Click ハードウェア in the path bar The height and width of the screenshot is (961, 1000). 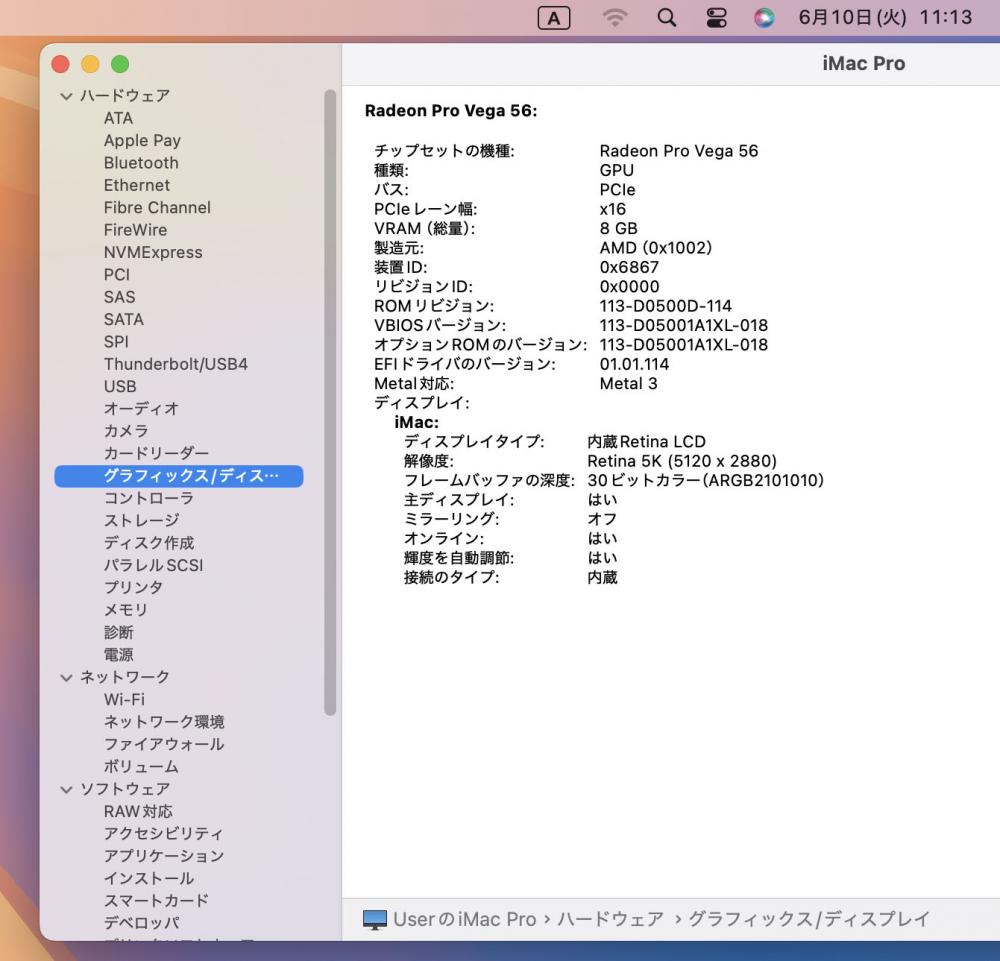pyautogui.click(x=610, y=920)
